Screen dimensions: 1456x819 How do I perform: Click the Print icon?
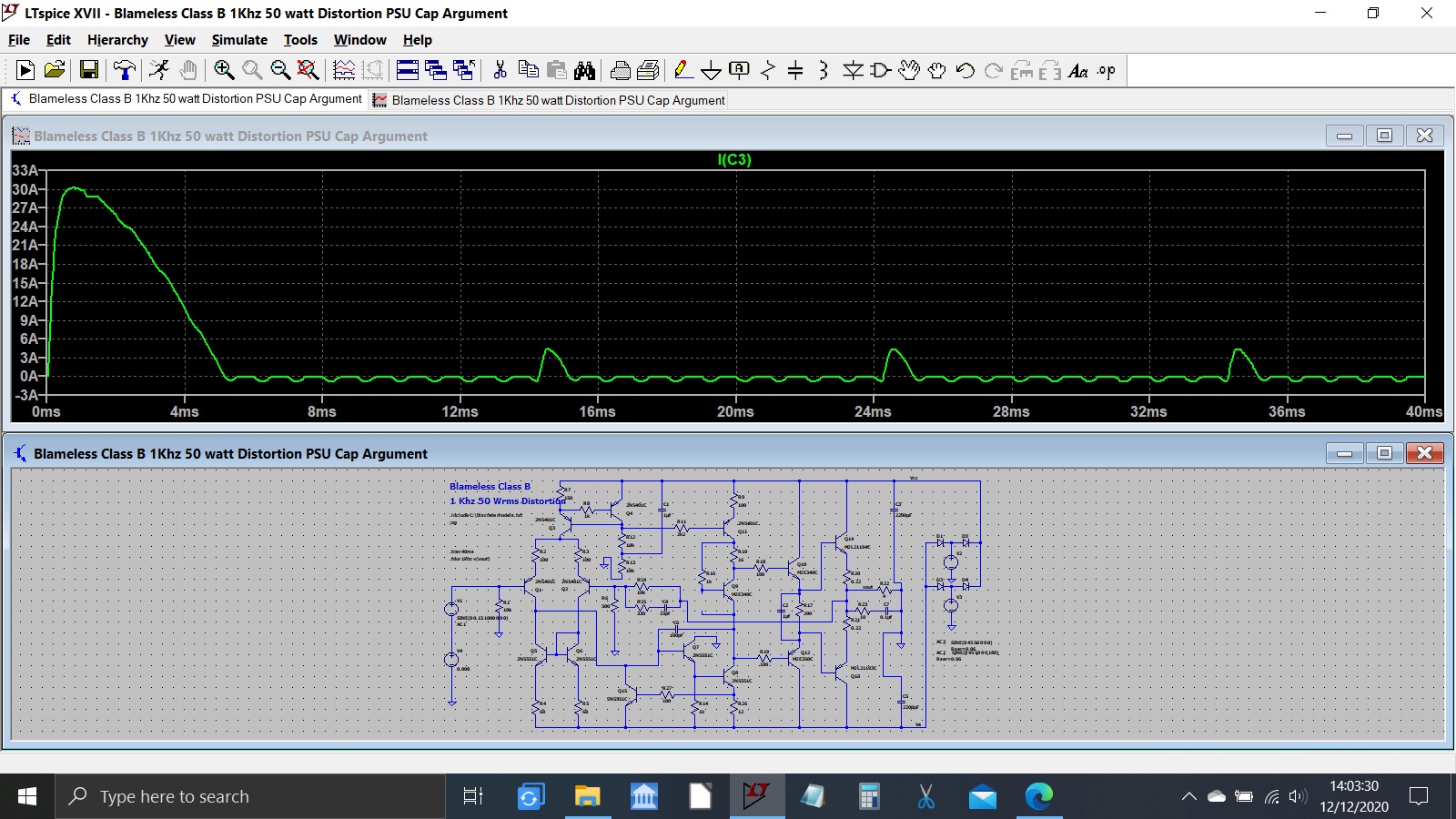click(x=621, y=70)
